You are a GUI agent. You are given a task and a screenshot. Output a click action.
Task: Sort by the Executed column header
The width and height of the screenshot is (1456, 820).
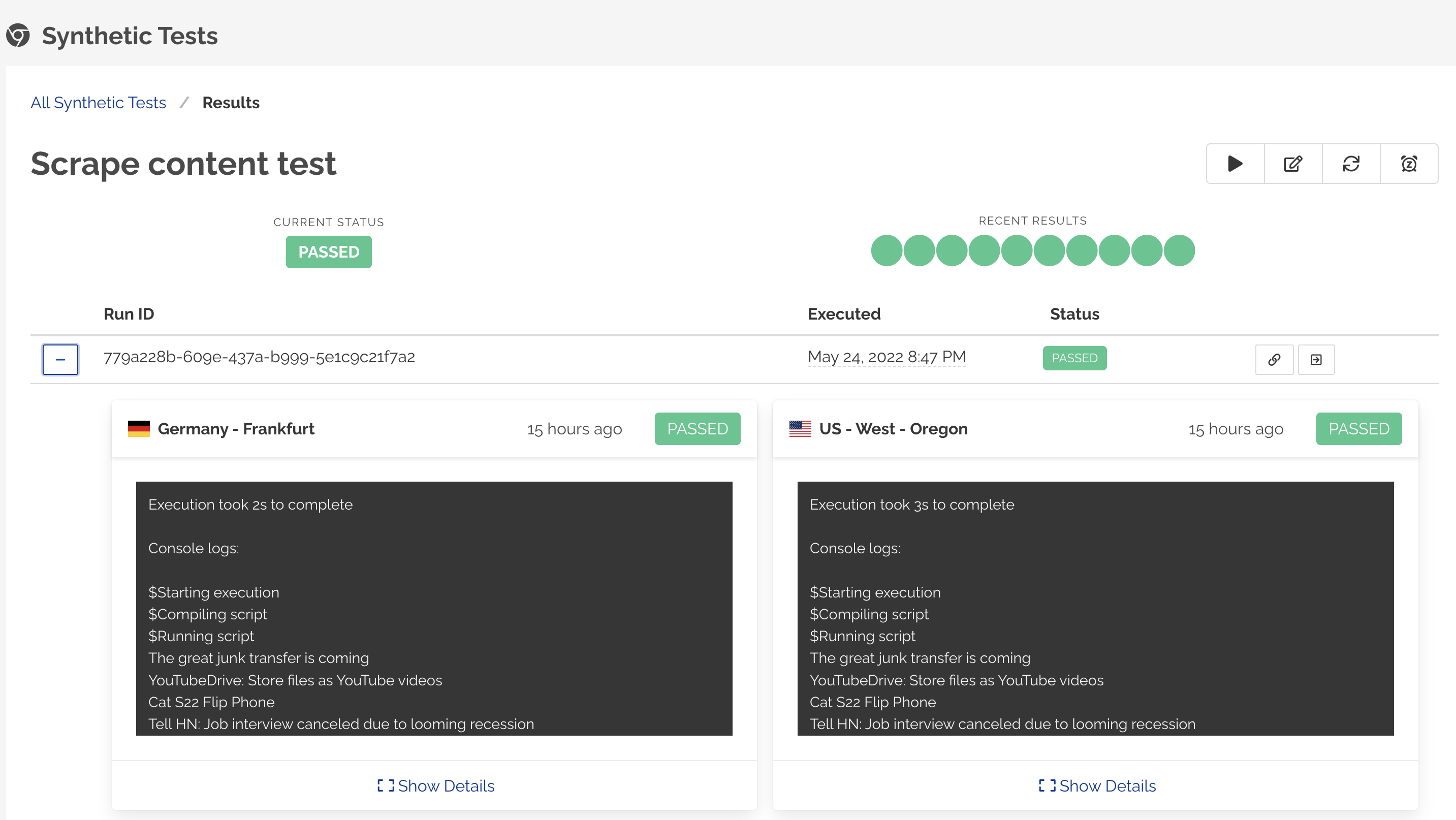click(844, 313)
